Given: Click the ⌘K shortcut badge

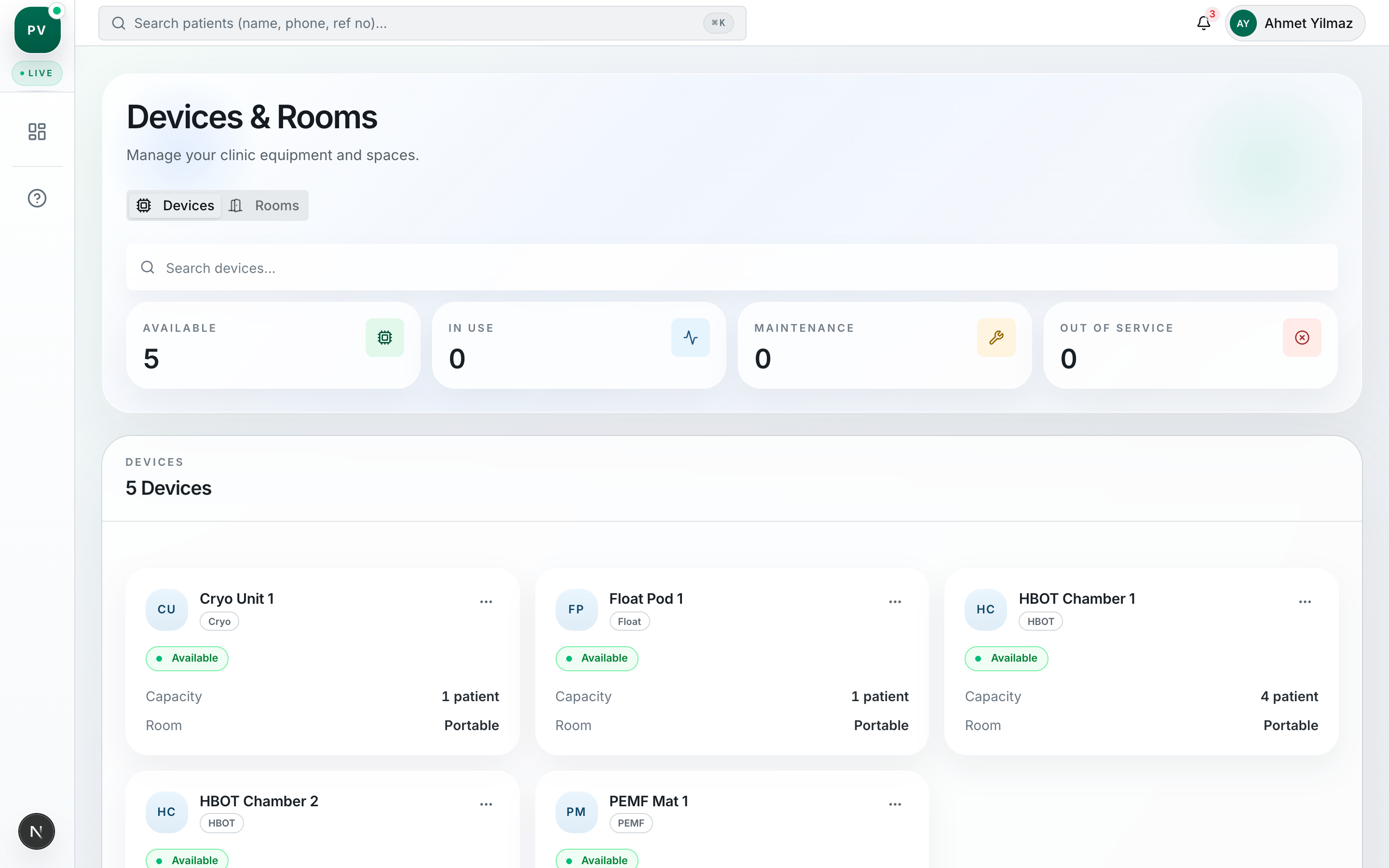Looking at the screenshot, I should point(718,23).
